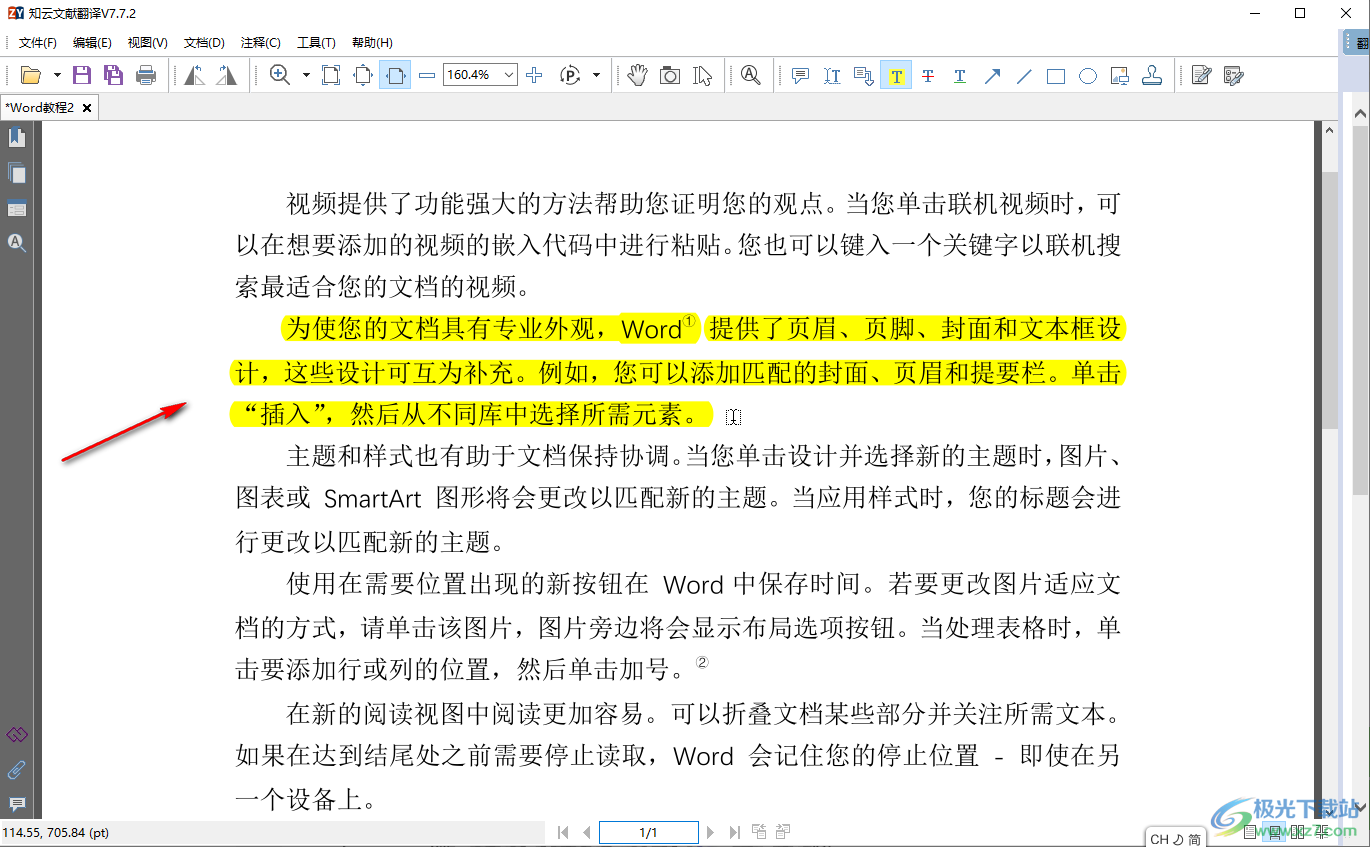Choose the text callout box tool

(864, 75)
